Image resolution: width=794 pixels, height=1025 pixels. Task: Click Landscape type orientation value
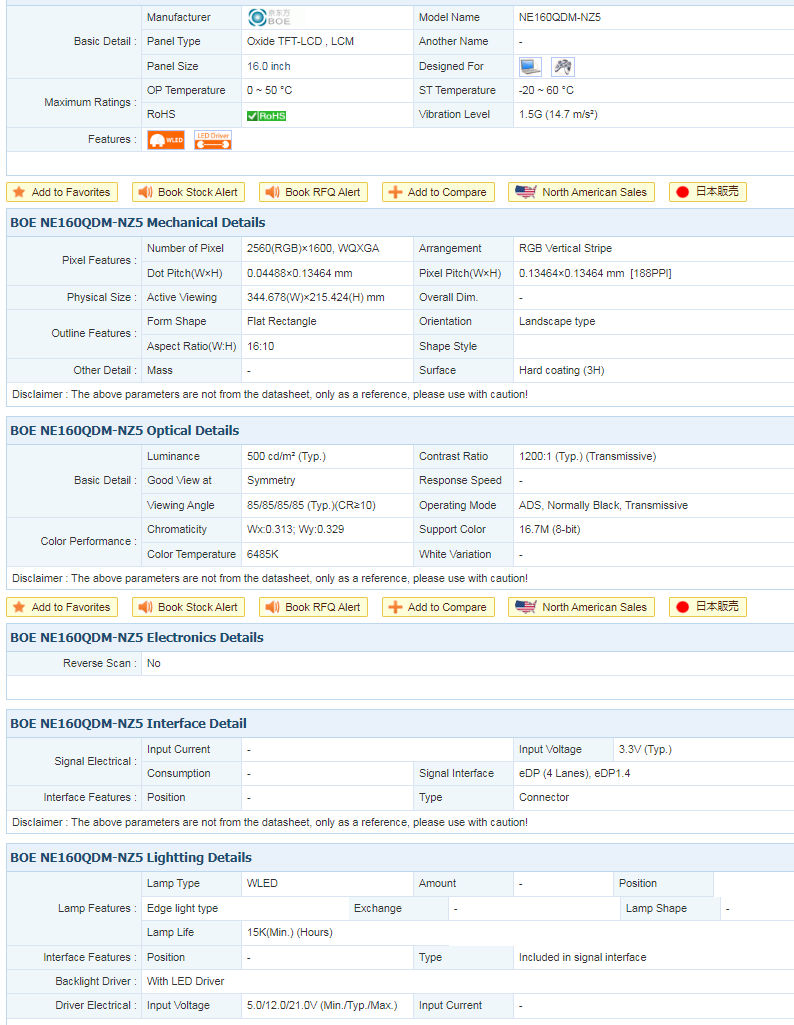click(557, 322)
